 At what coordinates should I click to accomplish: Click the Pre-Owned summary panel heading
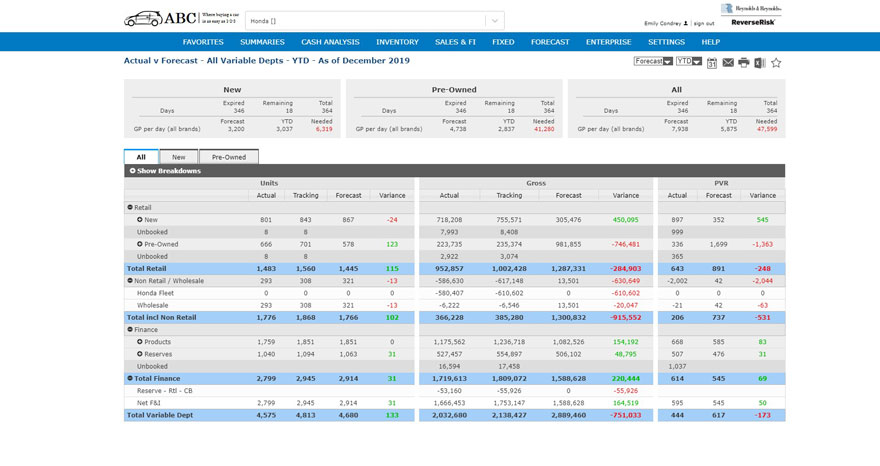tap(454, 90)
